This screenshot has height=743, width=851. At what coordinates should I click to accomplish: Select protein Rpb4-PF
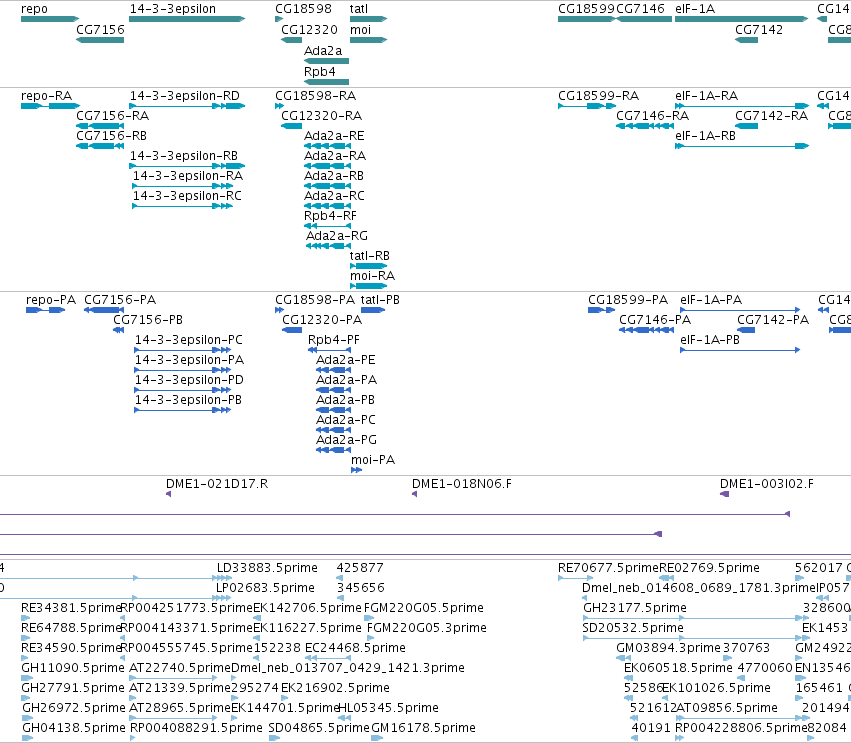point(334,340)
